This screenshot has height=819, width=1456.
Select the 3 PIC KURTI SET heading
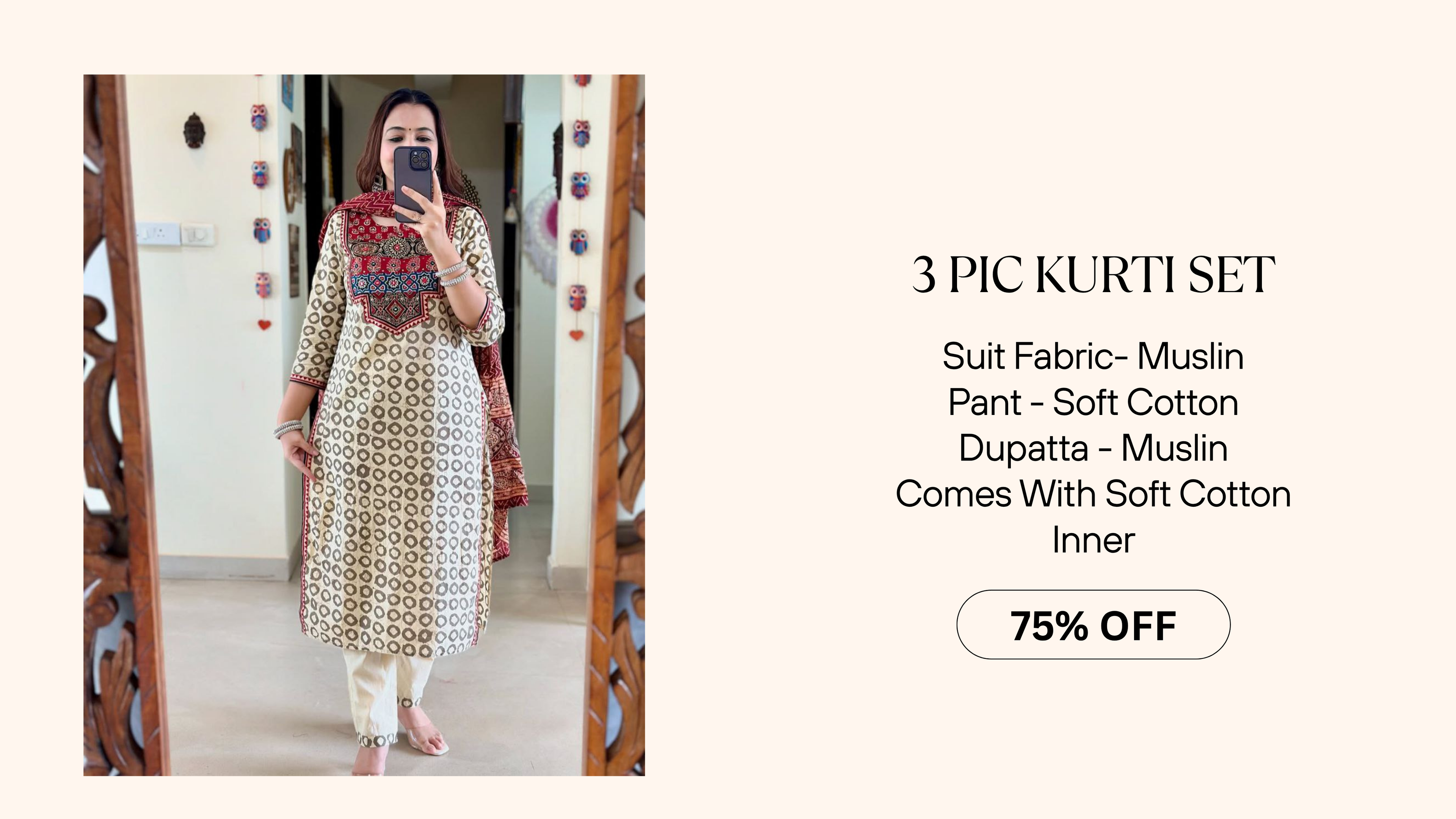1093,275
